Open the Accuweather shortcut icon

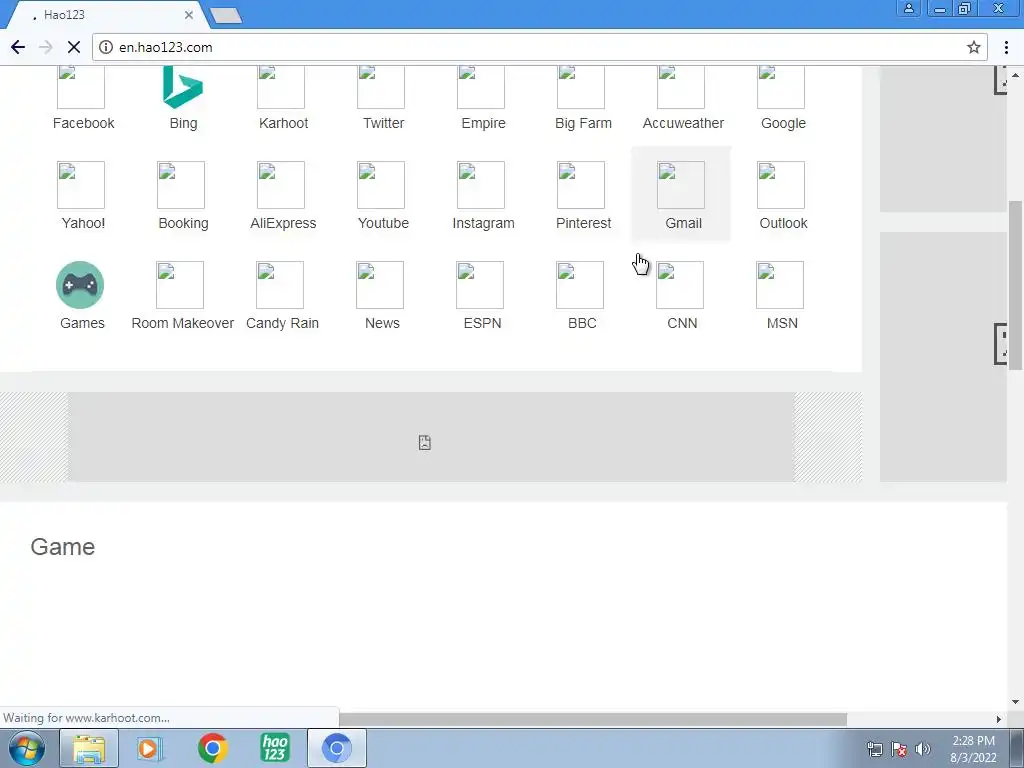[680, 88]
